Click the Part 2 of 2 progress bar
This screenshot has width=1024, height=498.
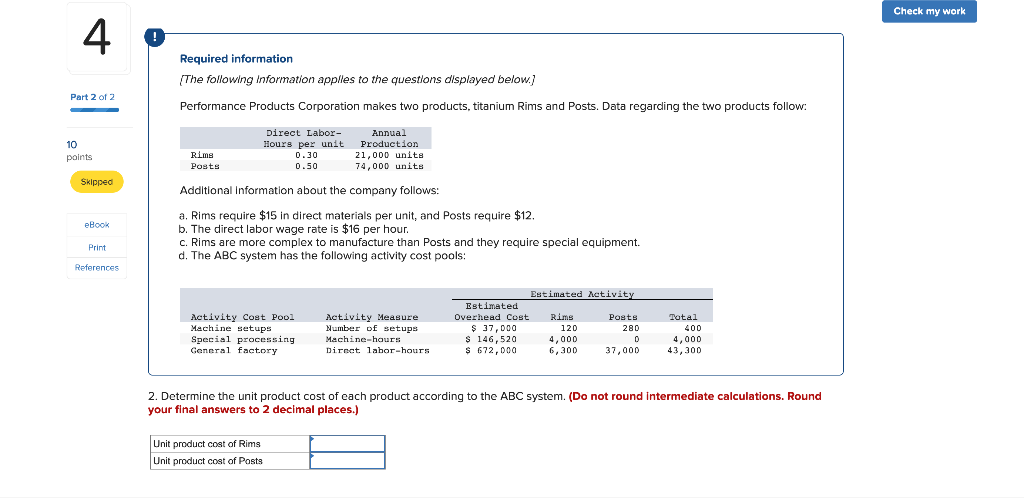[95, 110]
